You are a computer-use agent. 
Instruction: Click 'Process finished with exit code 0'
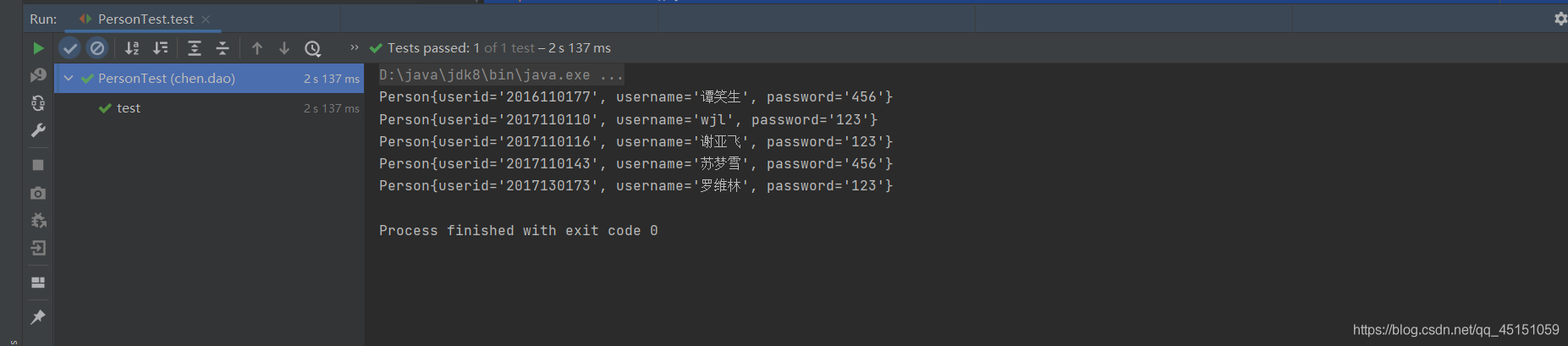pyautogui.click(x=518, y=230)
